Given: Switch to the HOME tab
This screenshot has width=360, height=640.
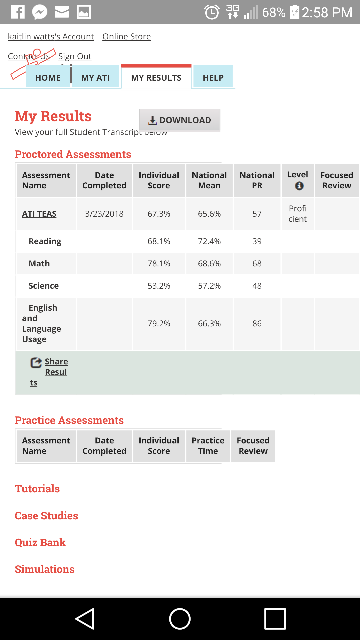Looking at the screenshot, I should click(48, 78).
